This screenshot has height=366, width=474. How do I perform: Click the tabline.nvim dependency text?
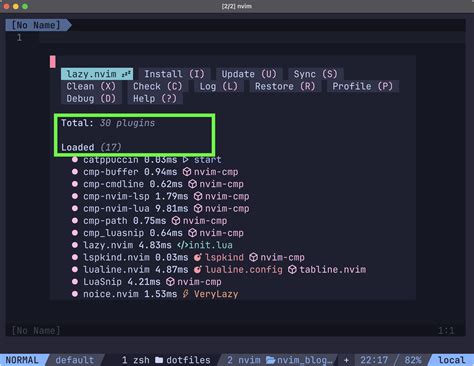pos(333,270)
